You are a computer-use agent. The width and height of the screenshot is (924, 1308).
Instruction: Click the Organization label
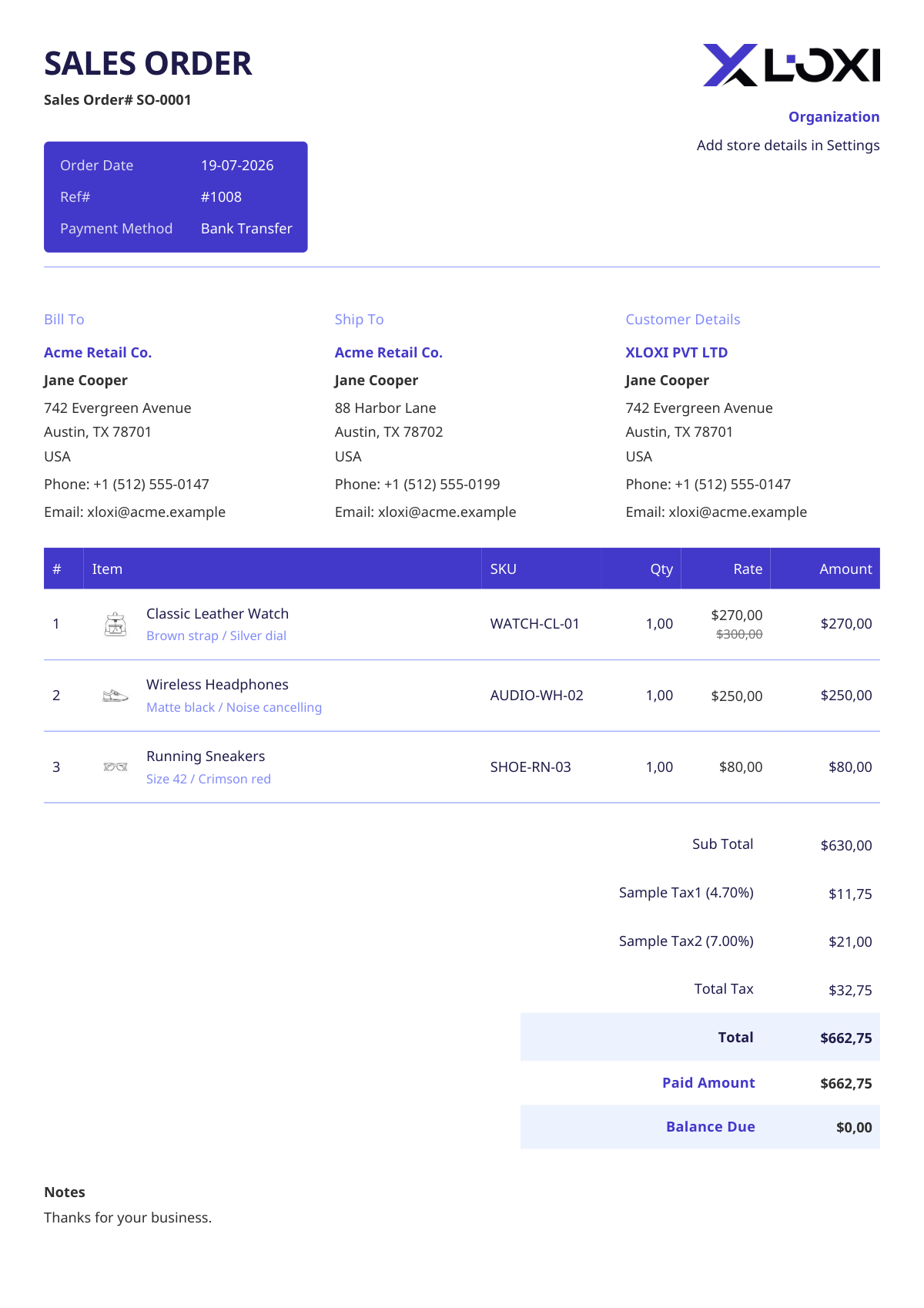[x=834, y=116]
